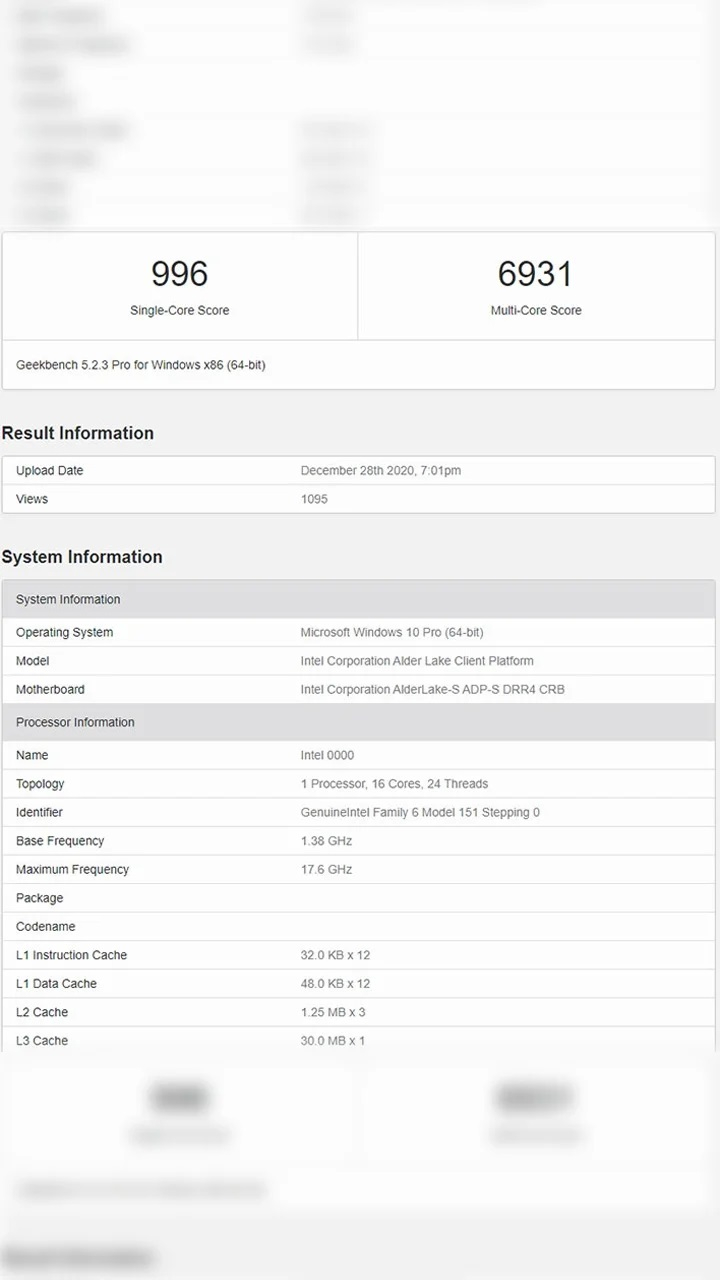The height and width of the screenshot is (1280, 720).
Task: Click the L1 Instruction Cache label
Action: (x=72, y=955)
